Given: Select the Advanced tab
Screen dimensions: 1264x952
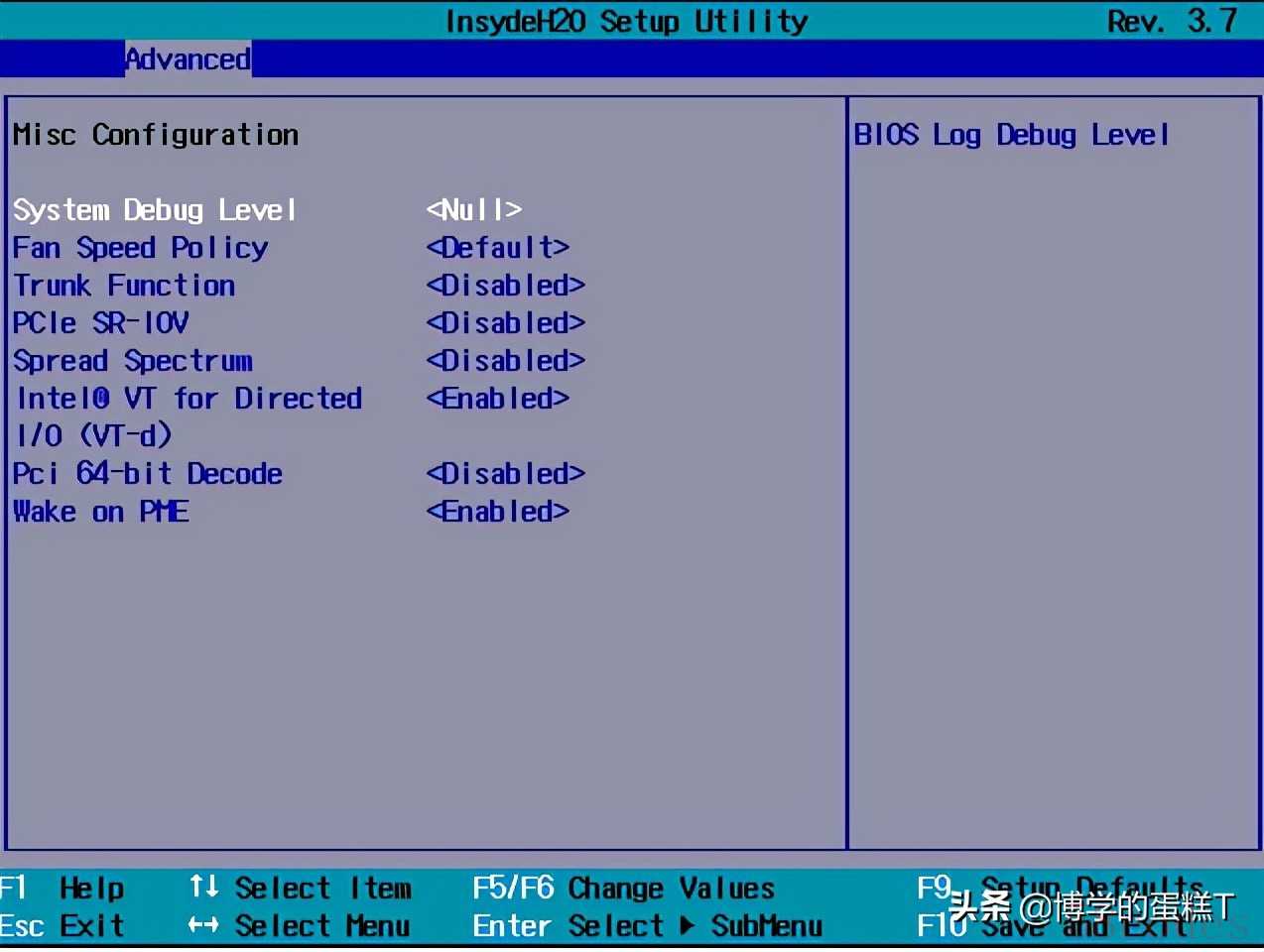Looking at the screenshot, I should click(x=188, y=59).
